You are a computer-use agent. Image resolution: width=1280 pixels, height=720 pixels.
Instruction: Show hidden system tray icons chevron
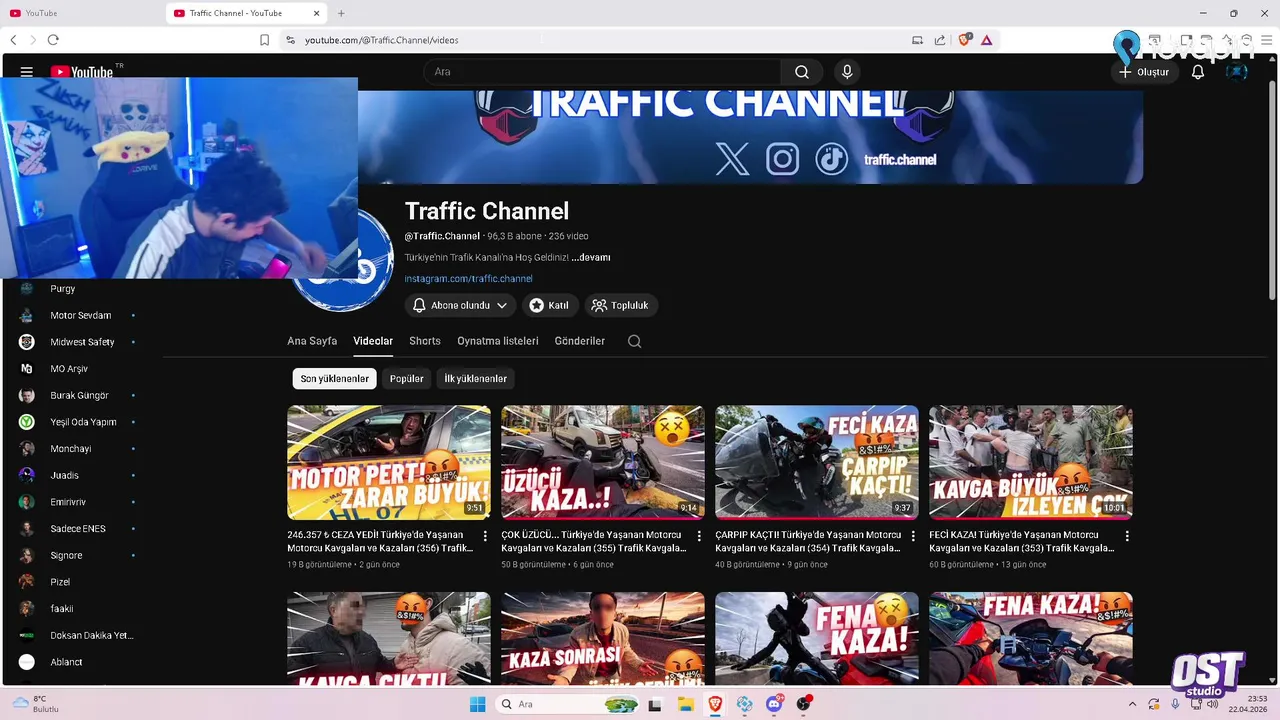point(1132,704)
